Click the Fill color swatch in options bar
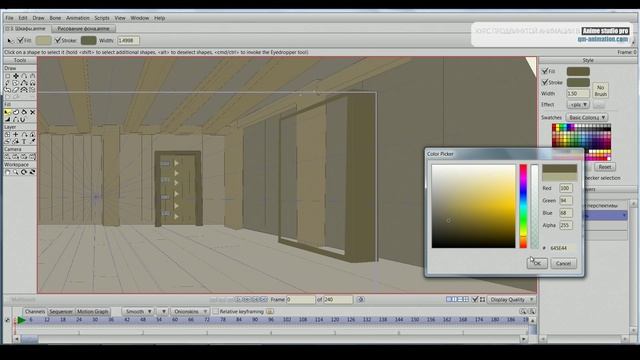Viewport: 640px width, 360px height. [43, 40]
